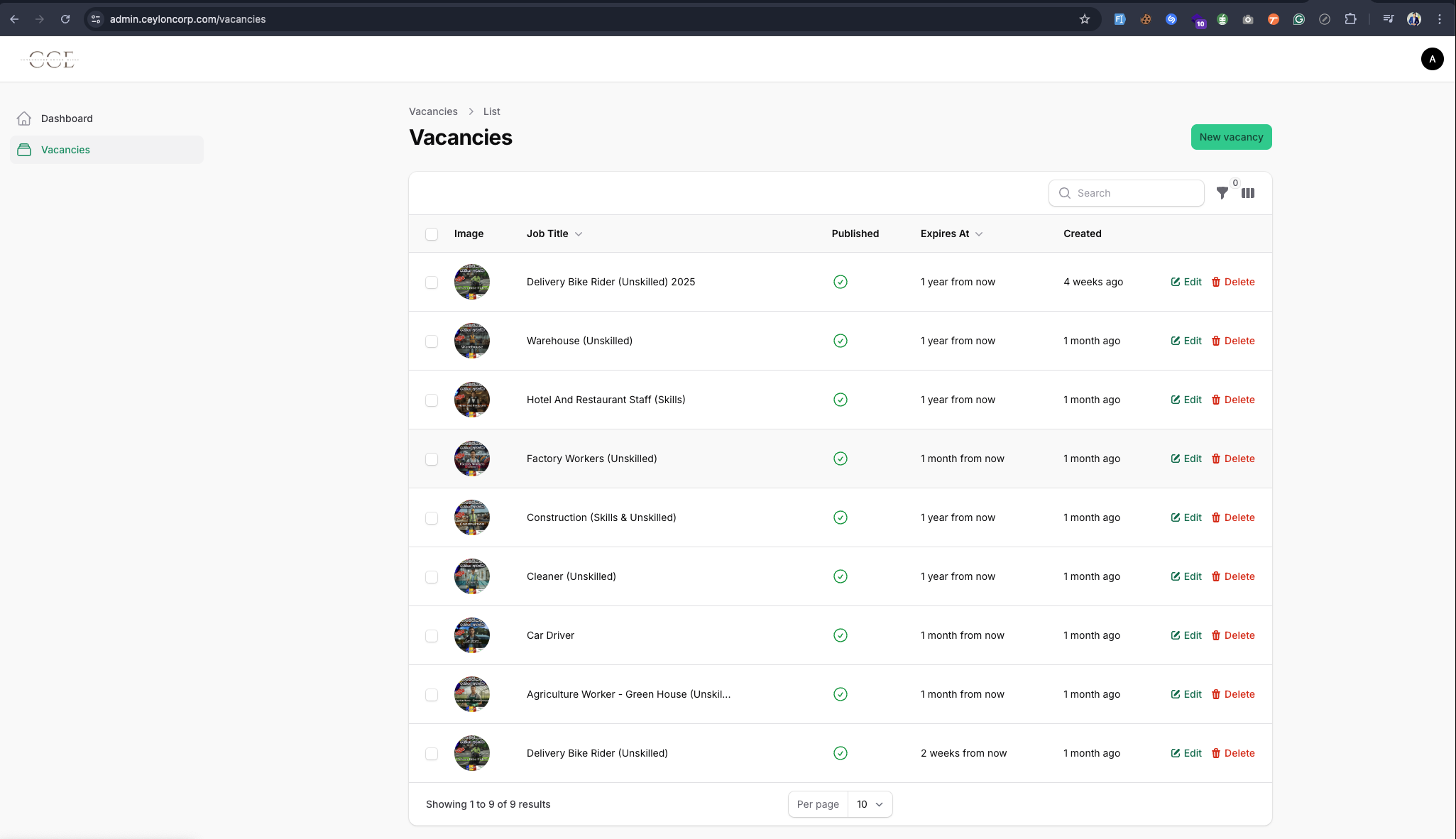Screen dimensions: 1456x839
Task: Create a New vacancy
Action: [1231, 137]
